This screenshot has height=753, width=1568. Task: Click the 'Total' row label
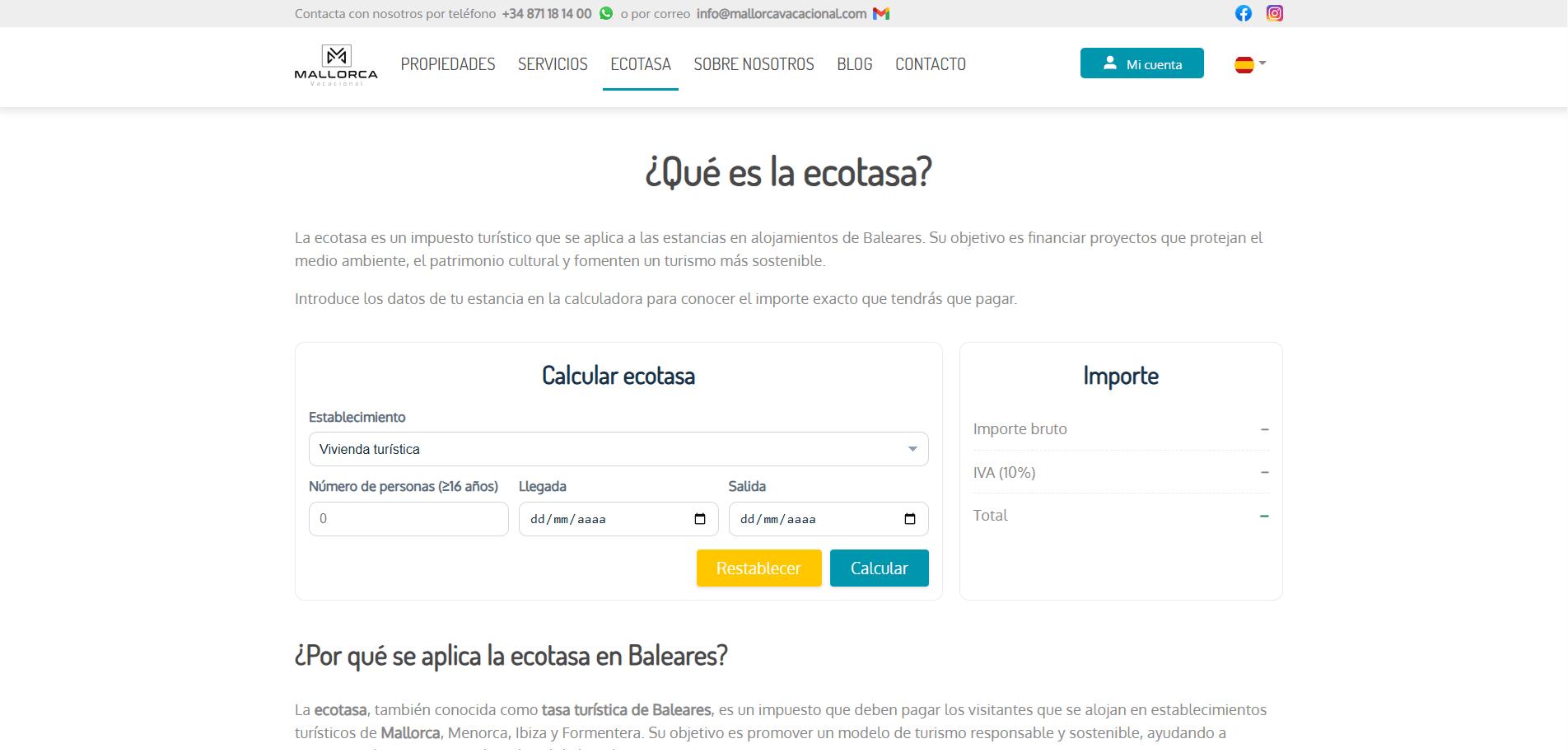pyautogui.click(x=991, y=516)
